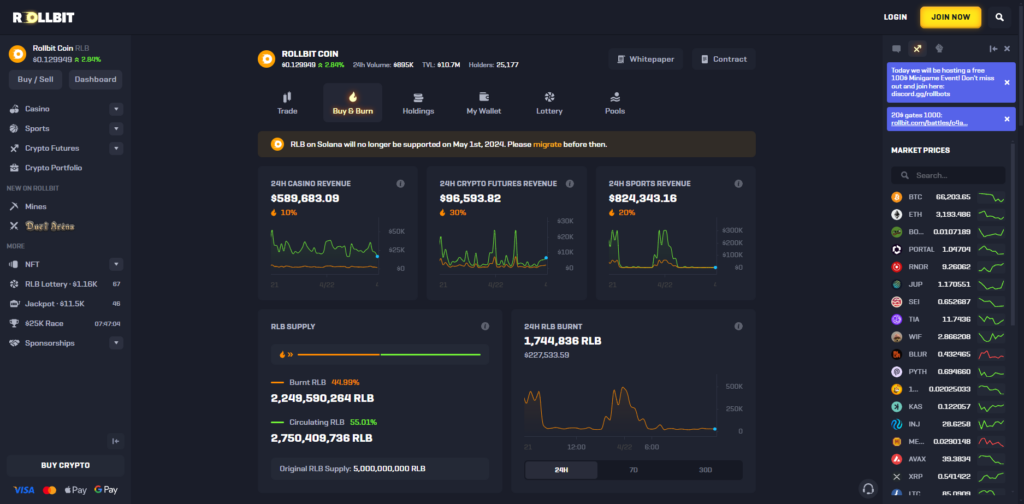Expand the Crypto Futures dropdown arrow
The image size is (1024, 504).
pyautogui.click(x=116, y=148)
